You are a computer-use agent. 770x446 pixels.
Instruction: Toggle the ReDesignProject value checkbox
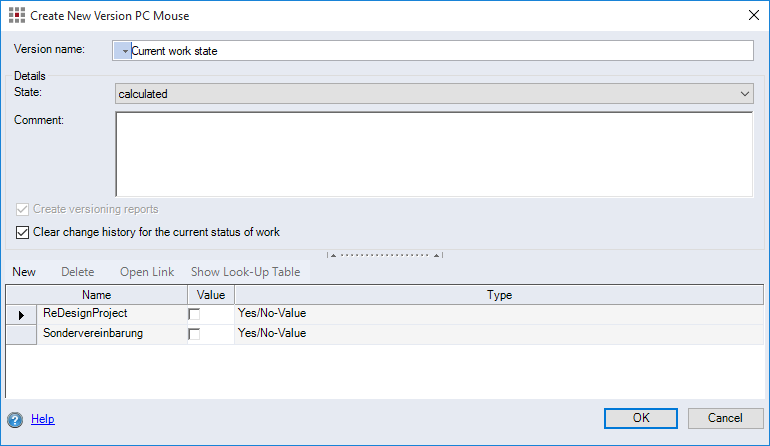tap(194, 314)
